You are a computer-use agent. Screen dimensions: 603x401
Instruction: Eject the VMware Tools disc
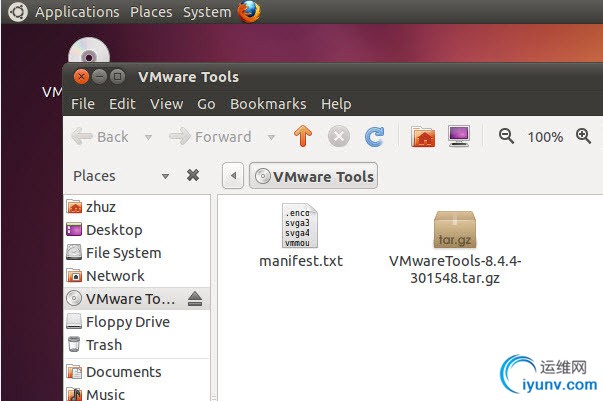pyautogui.click(x=195, y=299)
